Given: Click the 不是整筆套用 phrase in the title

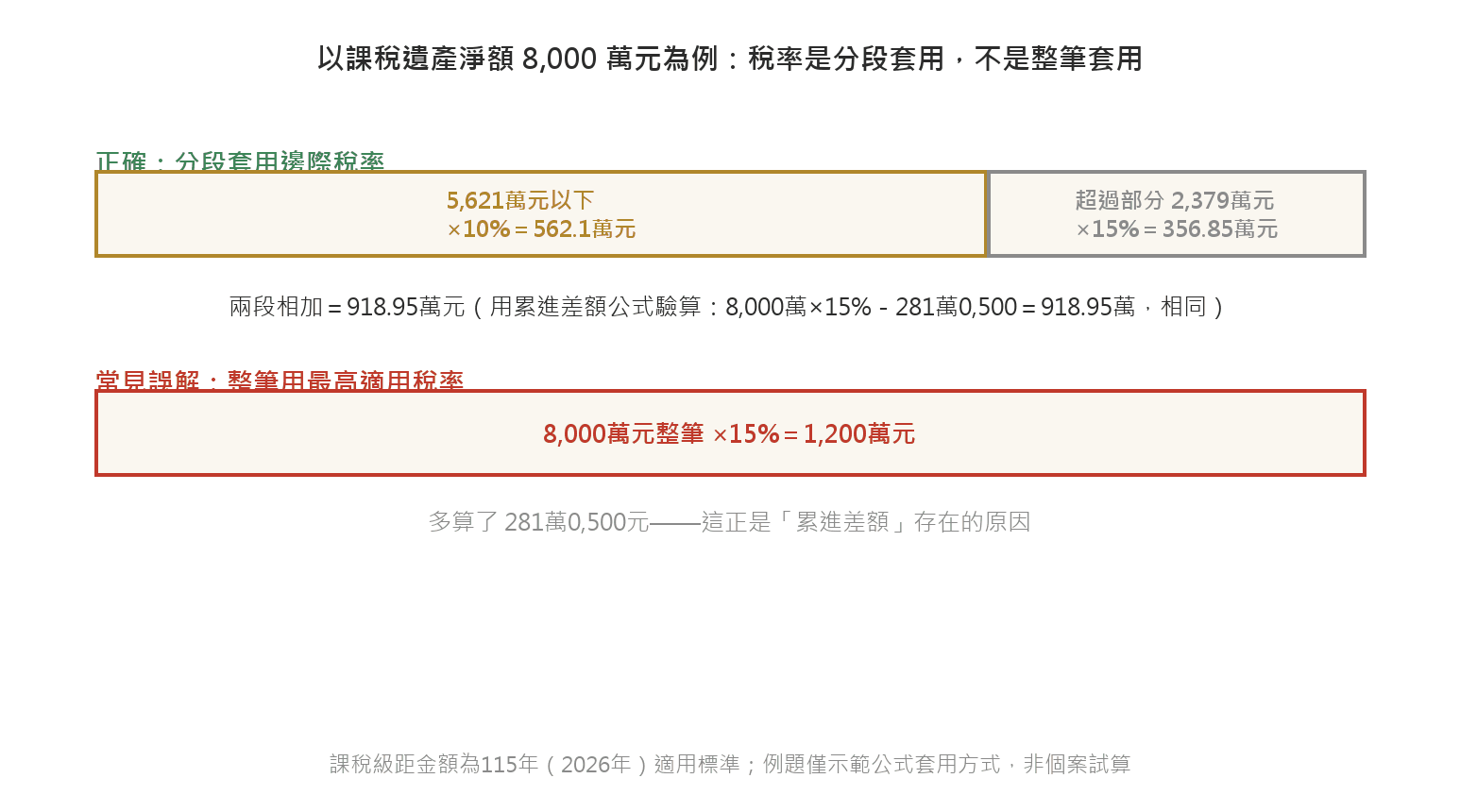Looking at the screenshot, I should 1059,59.
